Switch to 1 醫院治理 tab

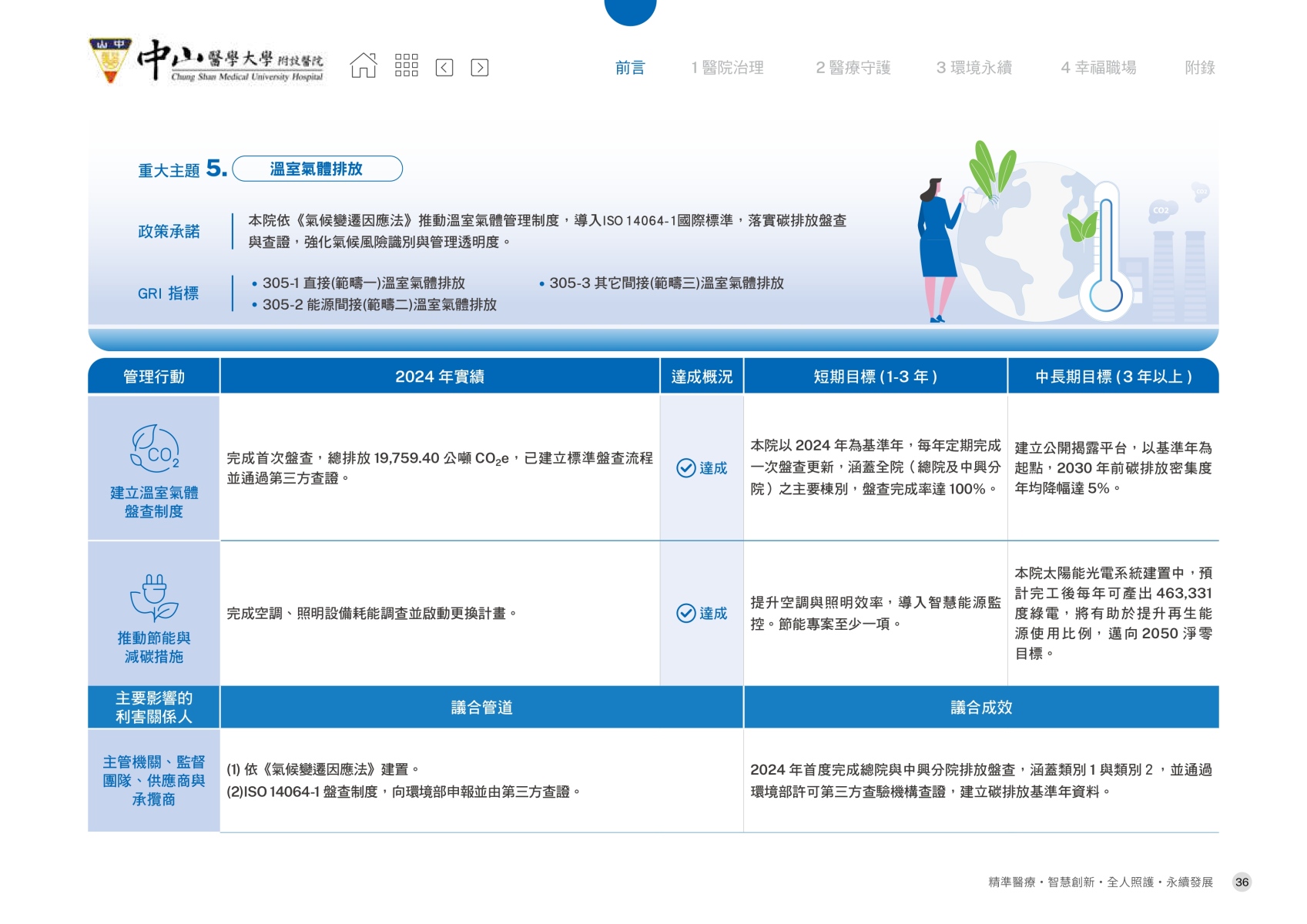click(727, 68)
